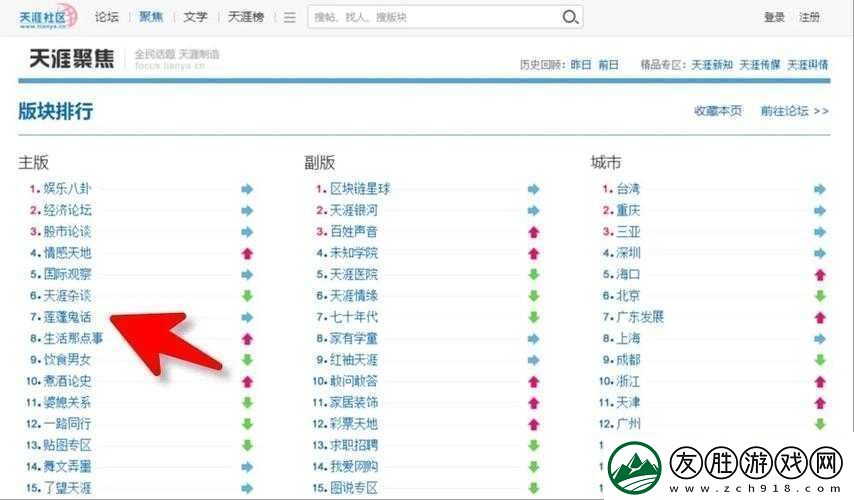The width and height of the screenshot is (854, 500).
Task: Switch to the 文学 navigation tab
Action: 196,17
